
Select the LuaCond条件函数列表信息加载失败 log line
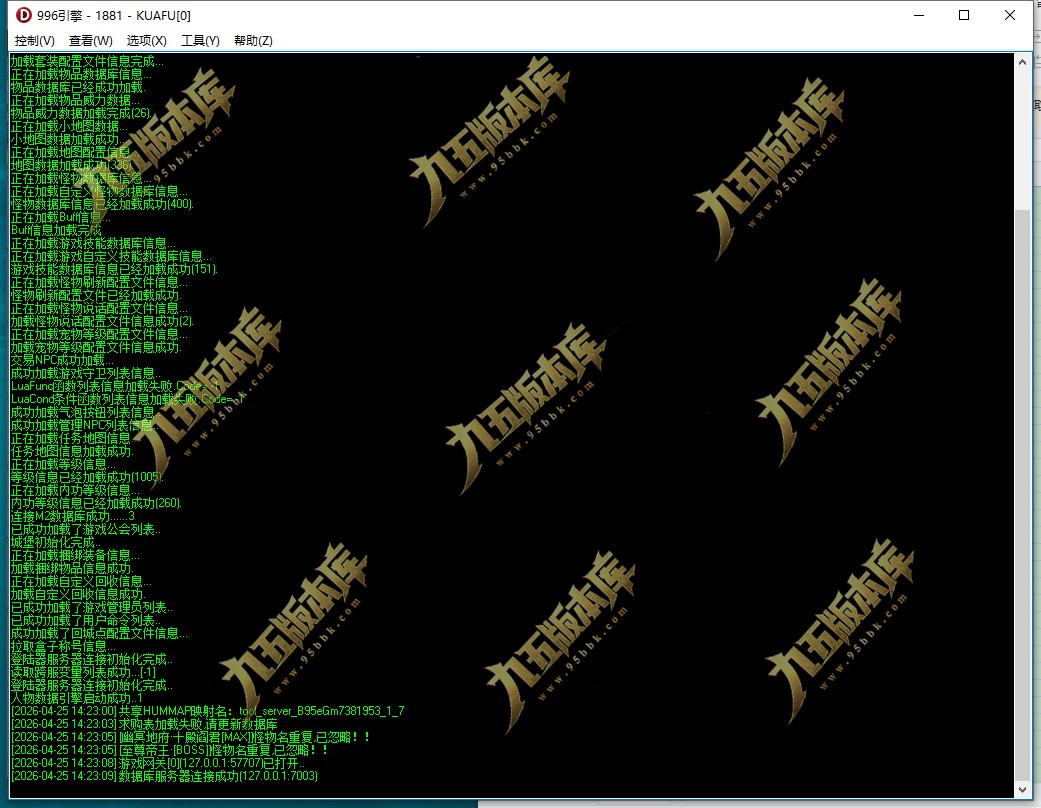click(128, 399)
